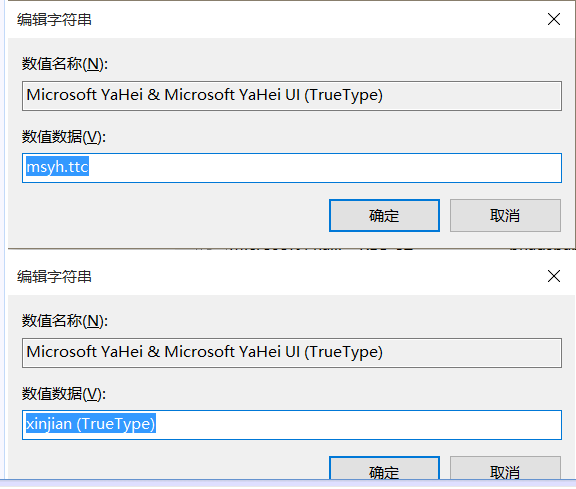Screen dimensions: 576x489
Task: Click 确定 in the upper dialog
Action: pyautogui.click(x=384, y=216)
